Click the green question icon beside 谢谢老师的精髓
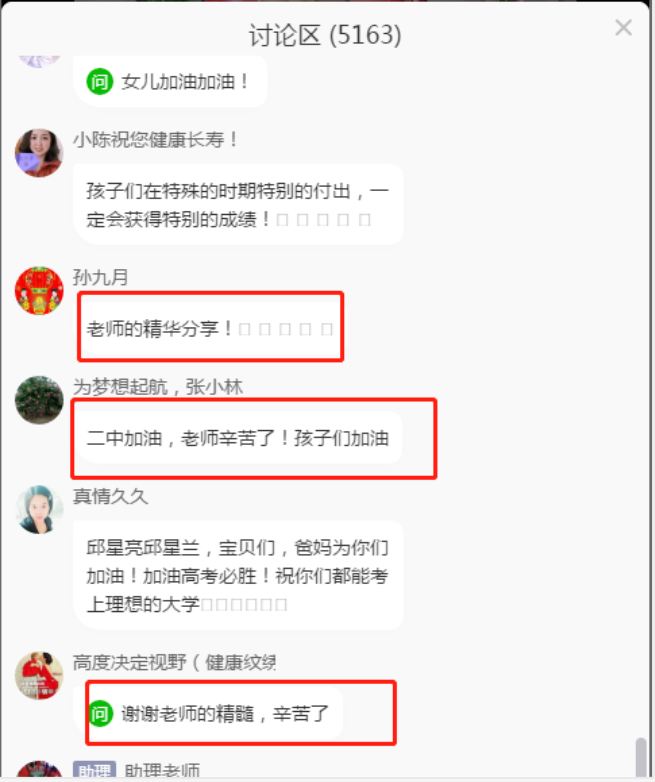 101,714
